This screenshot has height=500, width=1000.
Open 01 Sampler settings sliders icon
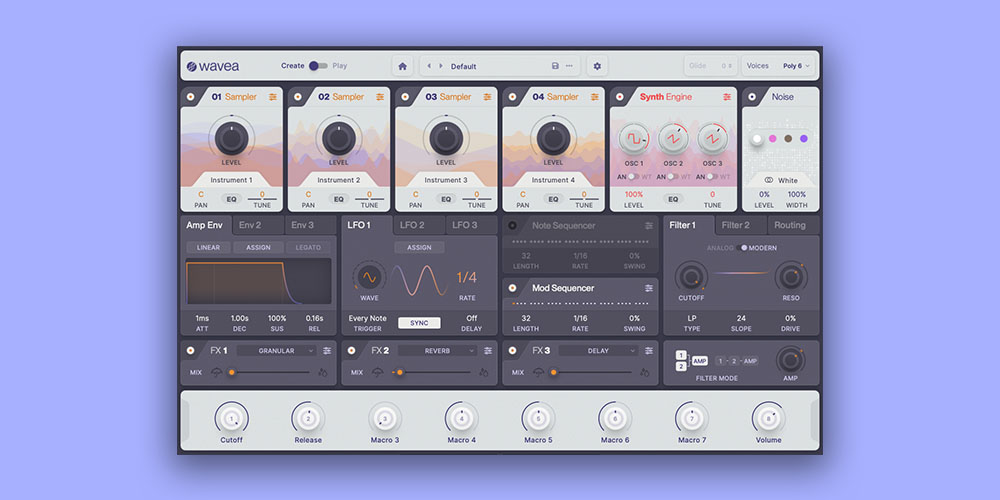tap(273, 97)
